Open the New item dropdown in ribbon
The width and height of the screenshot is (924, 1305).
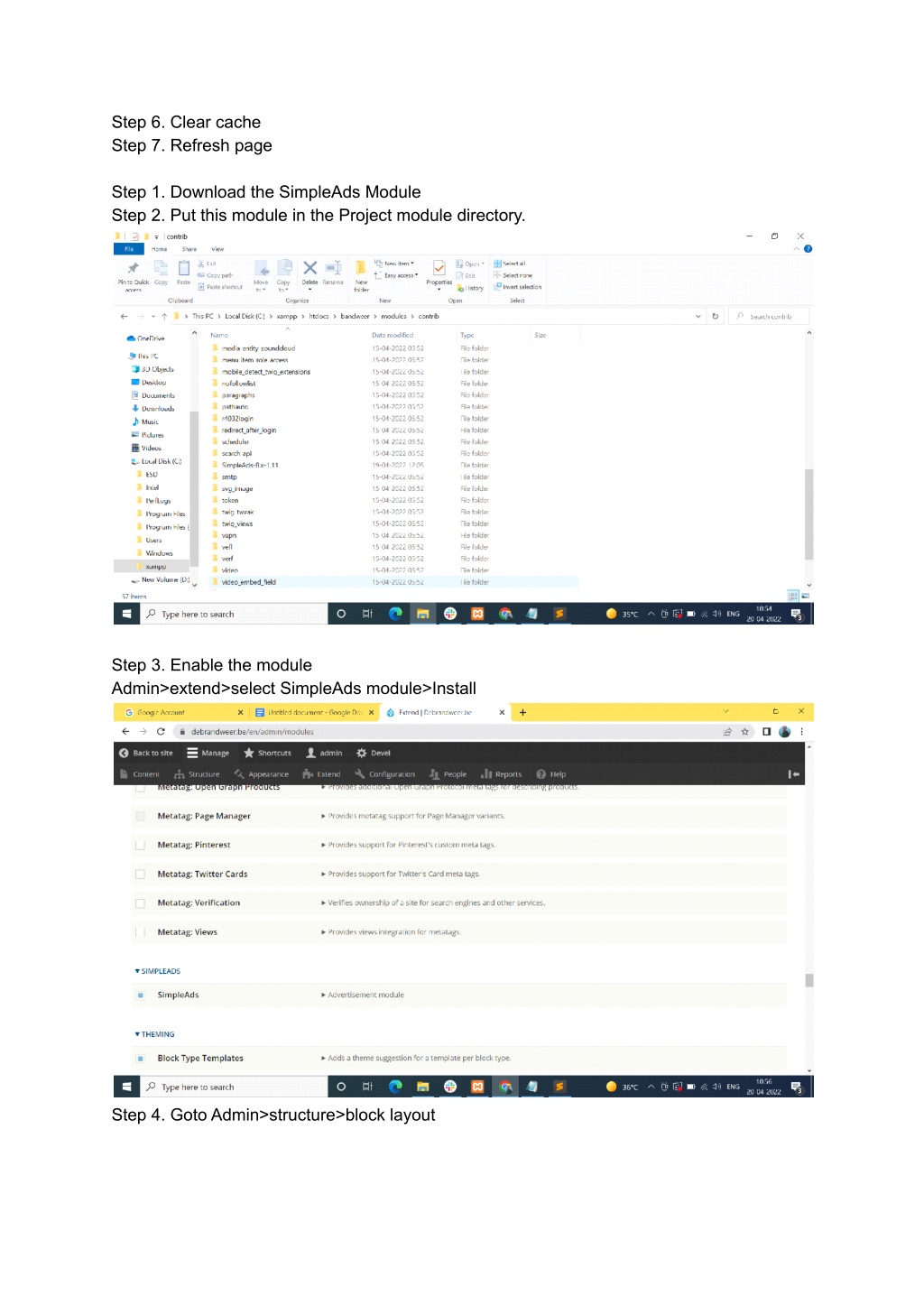coord(394,264)
